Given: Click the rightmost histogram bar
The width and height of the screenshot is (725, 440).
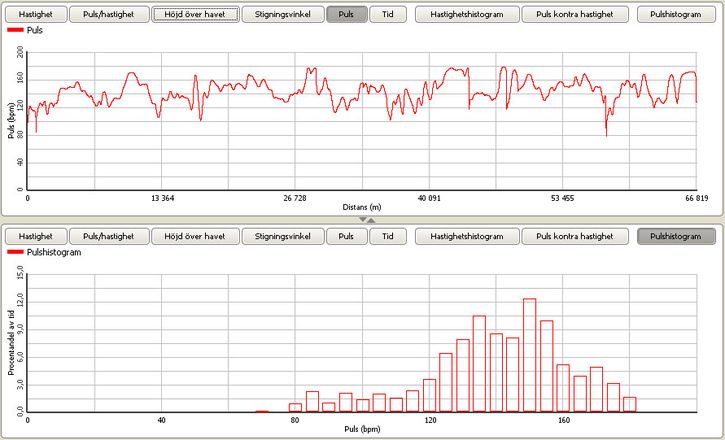Looking at the screenshot, I should click(x=630, y=404).
